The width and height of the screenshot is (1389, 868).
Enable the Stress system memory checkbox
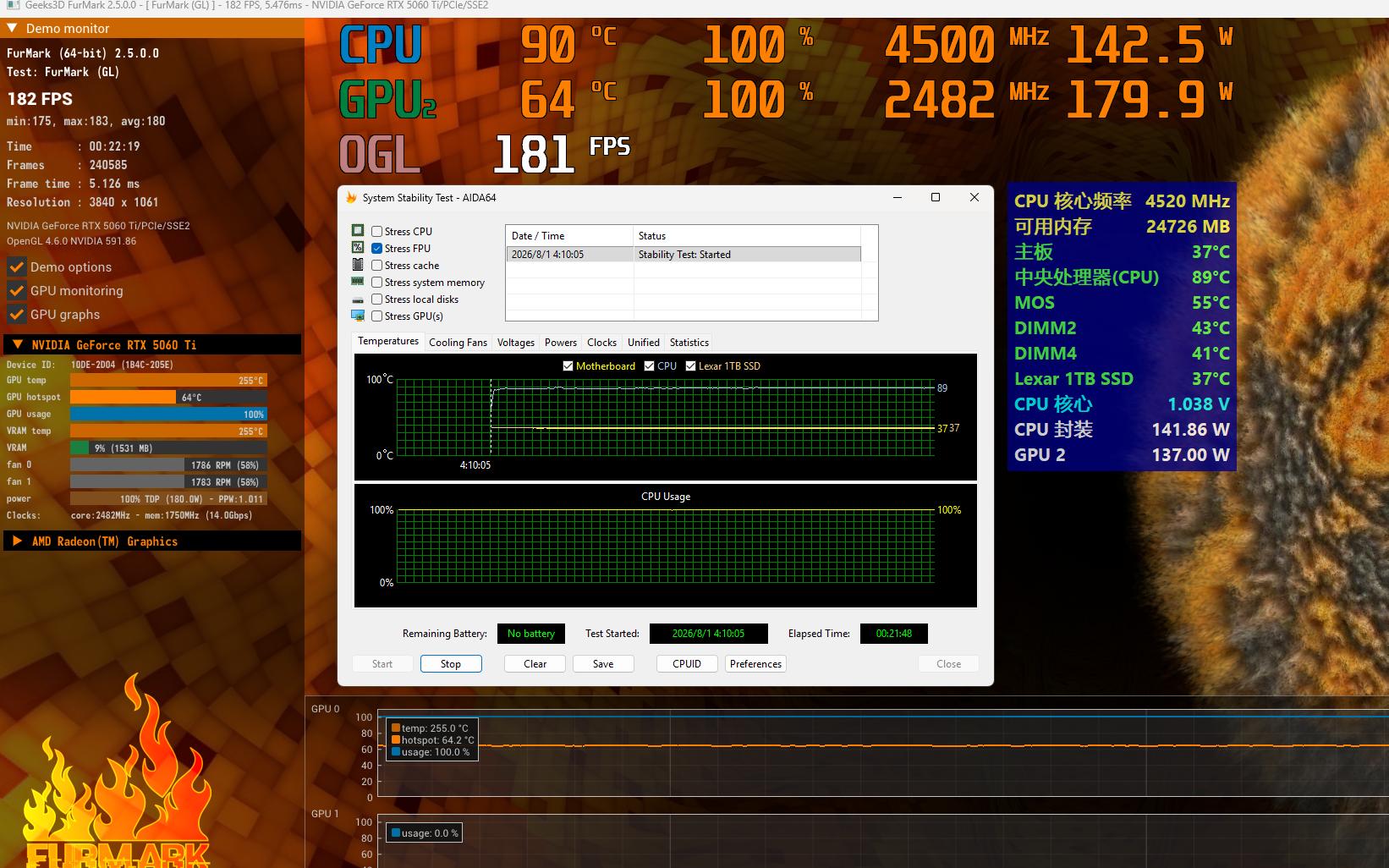coord(377,282)
